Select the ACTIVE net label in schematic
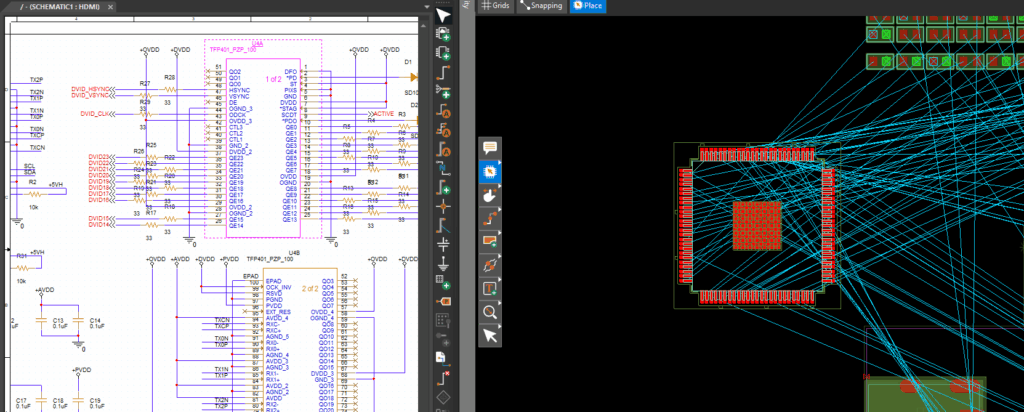Screen dimensions: 1024x412 [x=383, y=114]
